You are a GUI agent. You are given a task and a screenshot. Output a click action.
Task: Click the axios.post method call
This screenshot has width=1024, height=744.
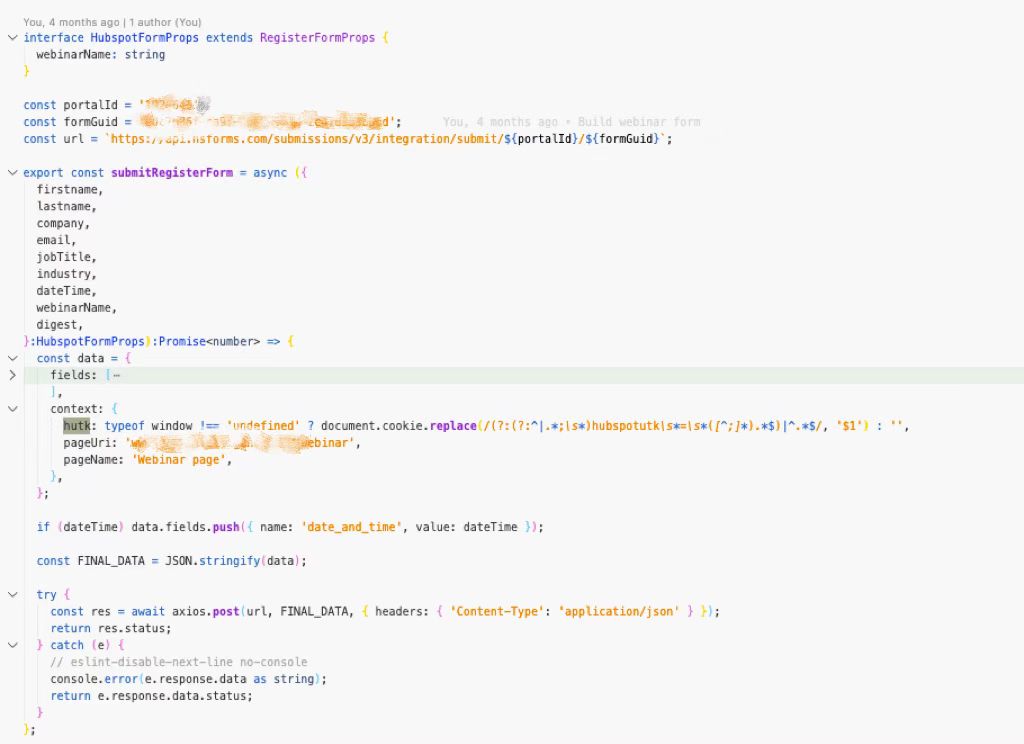click(x=224, y=611)
